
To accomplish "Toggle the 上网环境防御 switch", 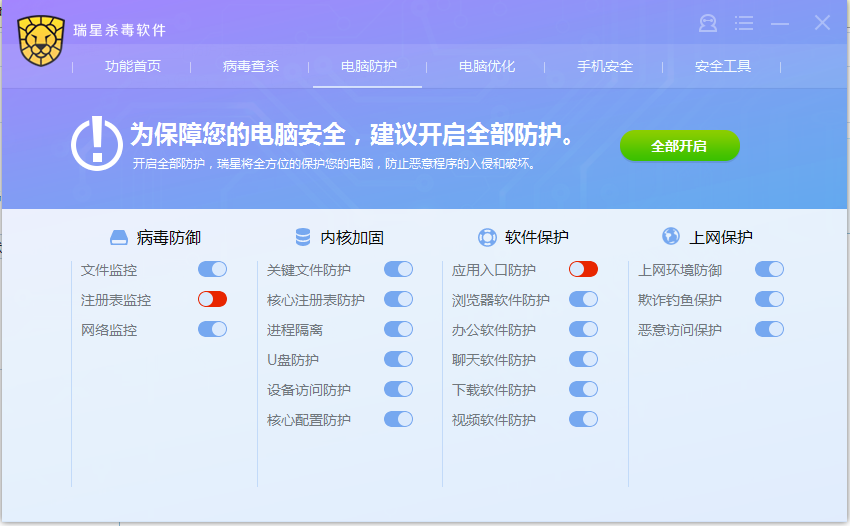I will (x=769, y=270).
